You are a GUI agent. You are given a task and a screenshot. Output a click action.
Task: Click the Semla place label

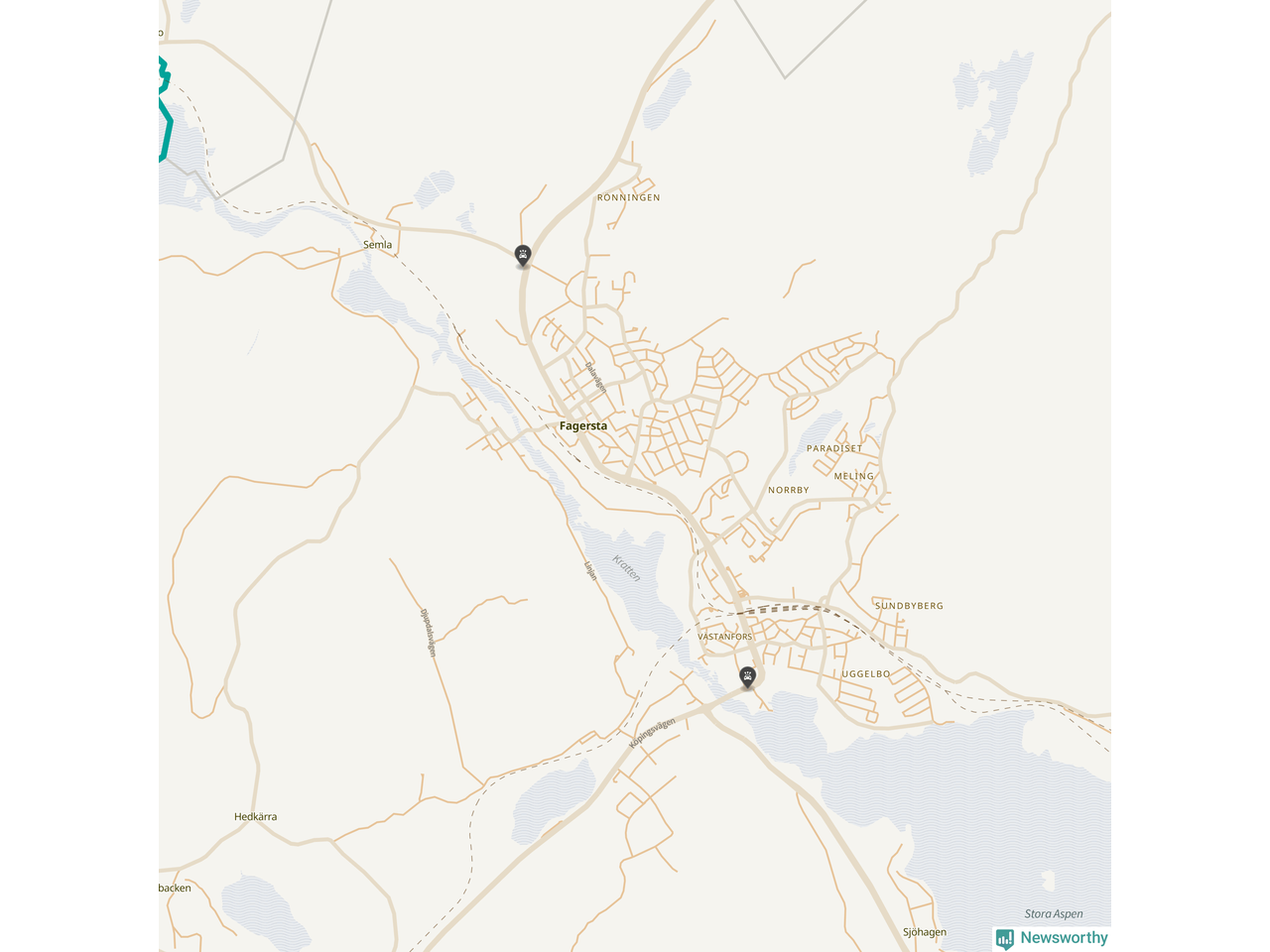coord(377,245)
